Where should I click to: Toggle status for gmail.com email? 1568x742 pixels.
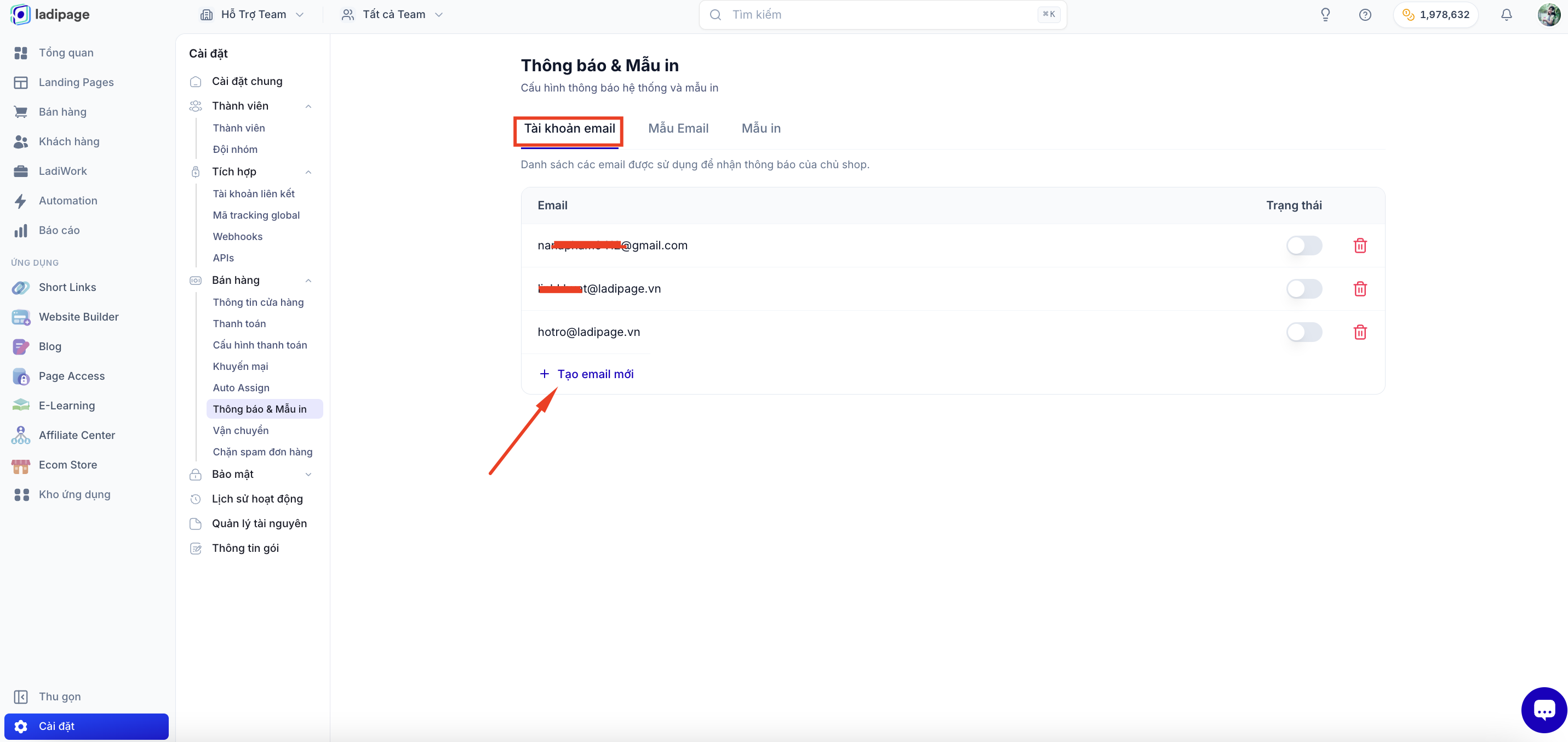[1304, 246]
